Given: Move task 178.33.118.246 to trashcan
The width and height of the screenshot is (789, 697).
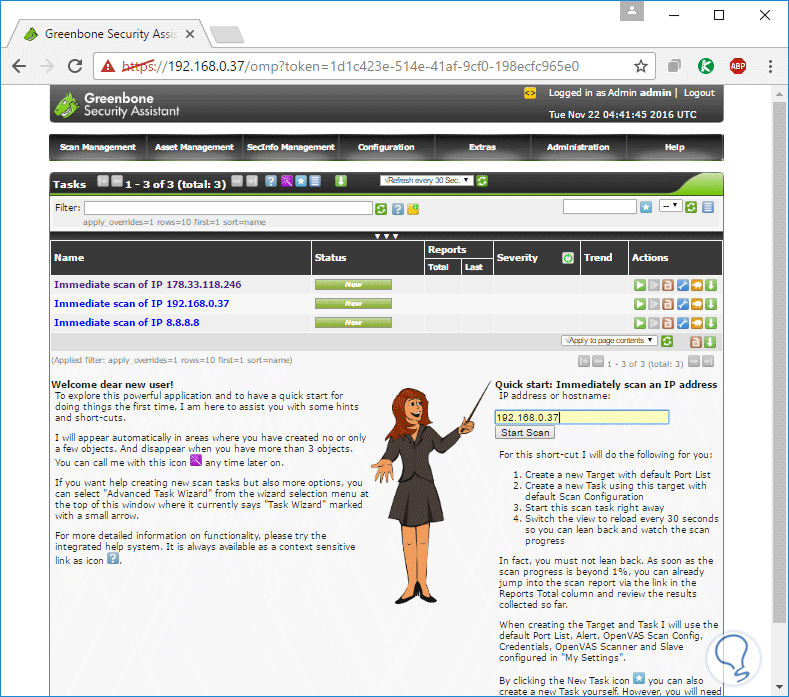Looking at the screenshot, I should (x=668, y=285).
